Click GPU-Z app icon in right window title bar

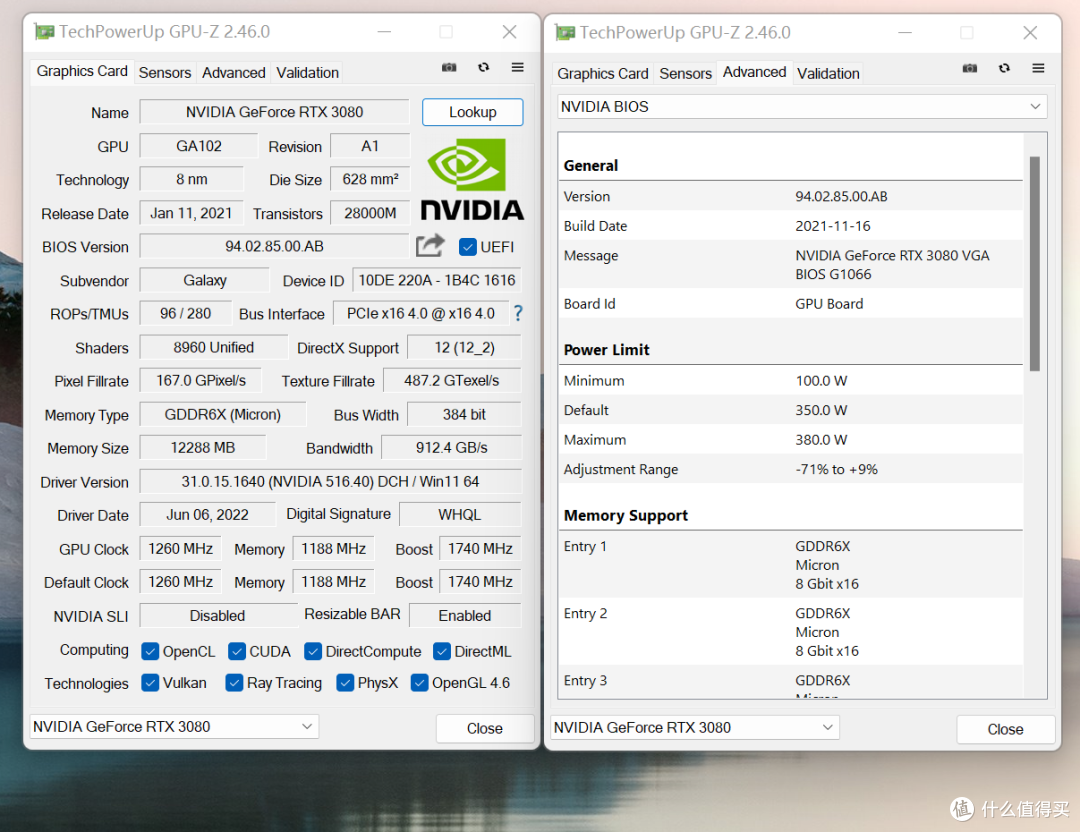tap(565, 32)
